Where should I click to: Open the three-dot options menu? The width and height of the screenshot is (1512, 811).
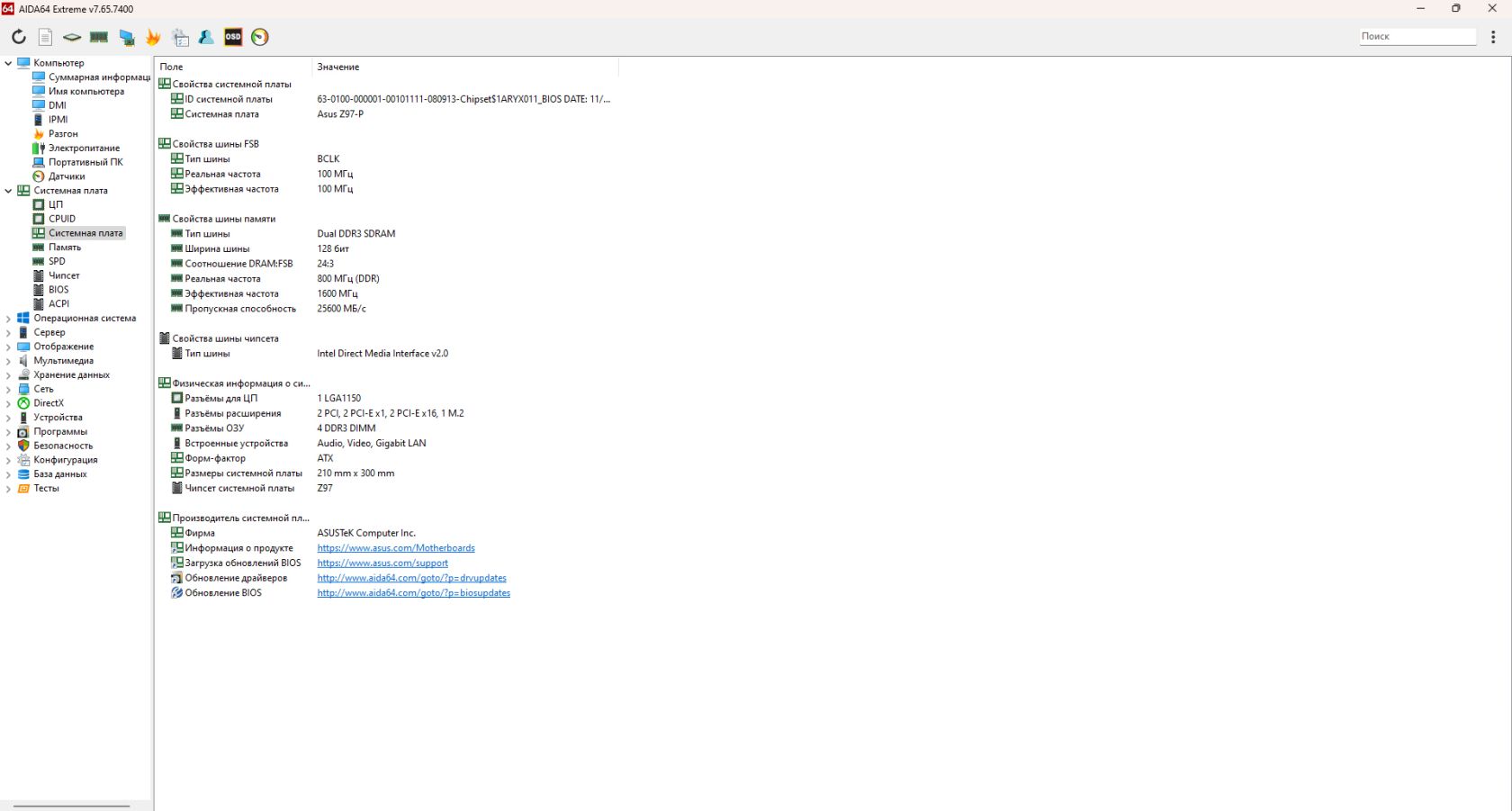pos(1493,37)
